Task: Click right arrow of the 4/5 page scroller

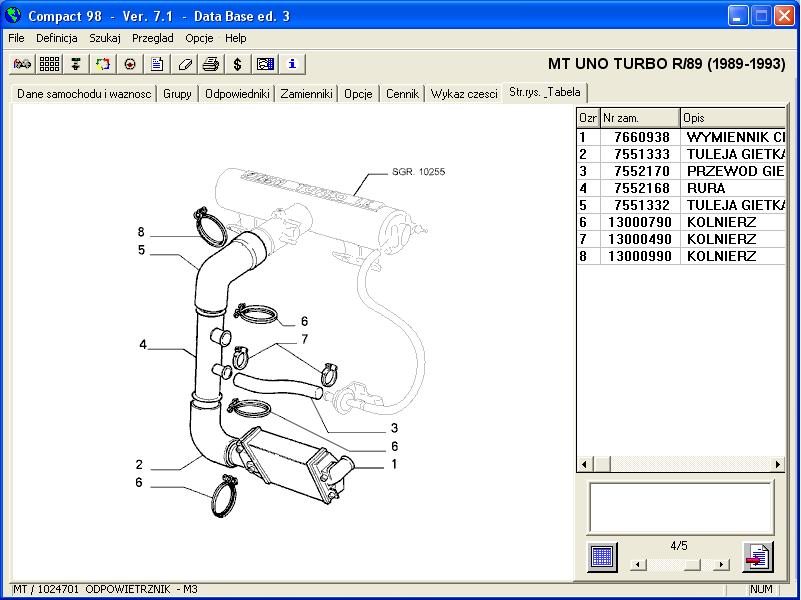Action: coord(721,565)
